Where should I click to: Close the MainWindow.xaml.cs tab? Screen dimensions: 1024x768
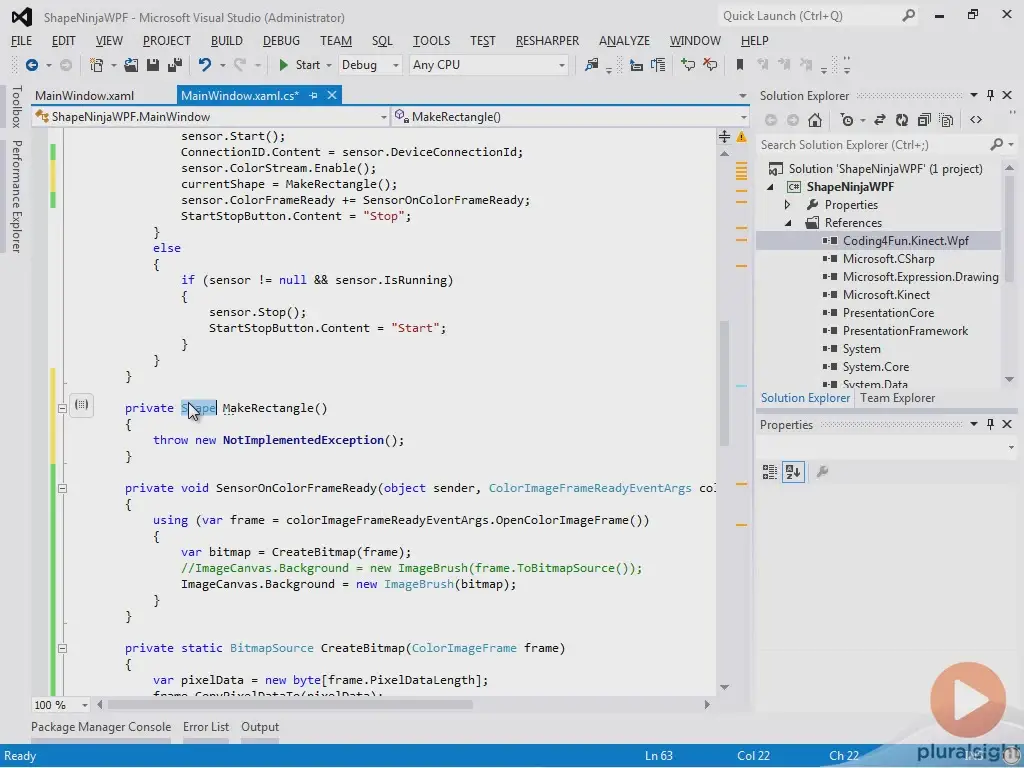[332, 95]
